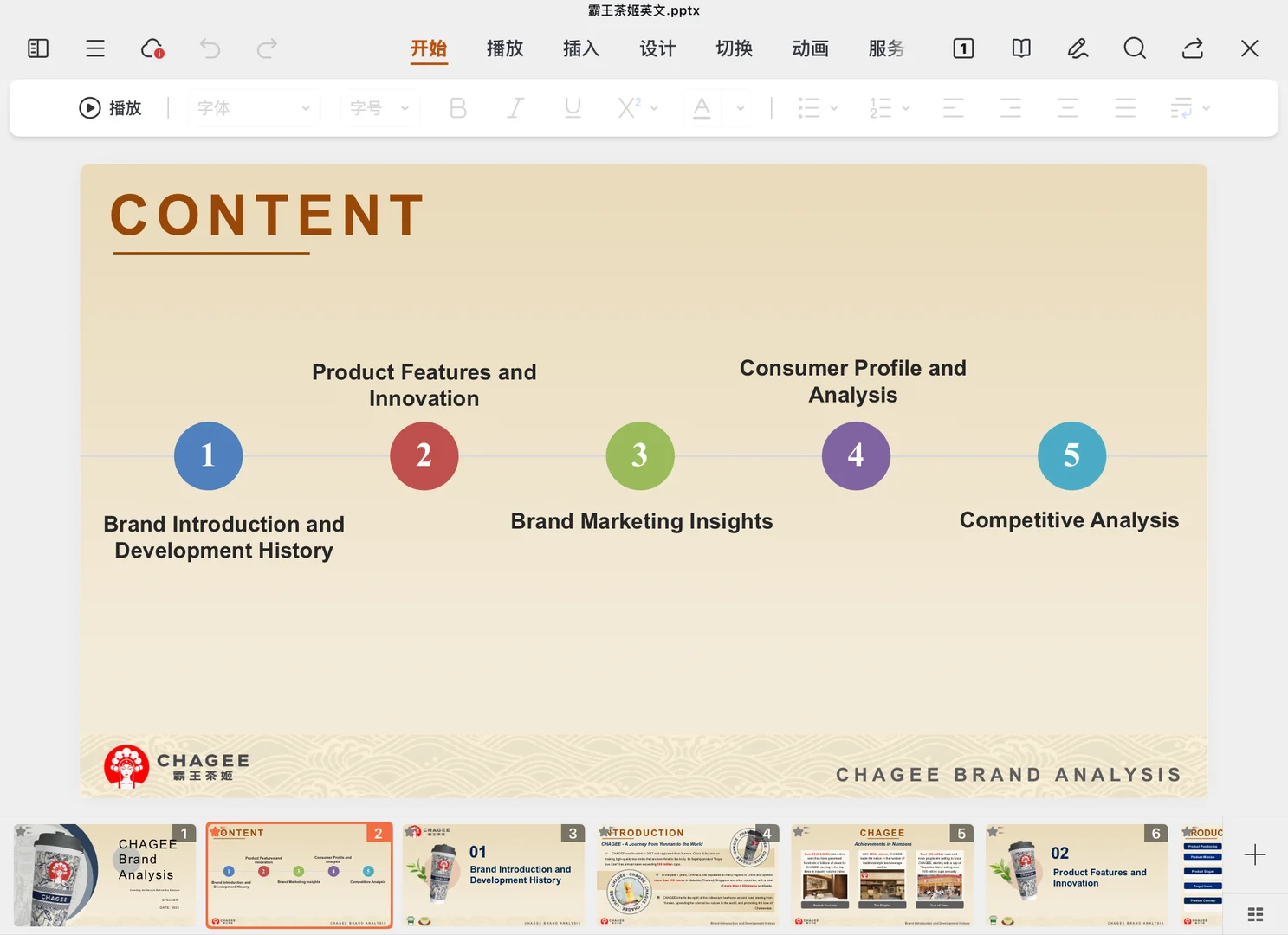Select blue circle number 1
This screenshot has height=935, width=1288.
[x=208, y=455]
